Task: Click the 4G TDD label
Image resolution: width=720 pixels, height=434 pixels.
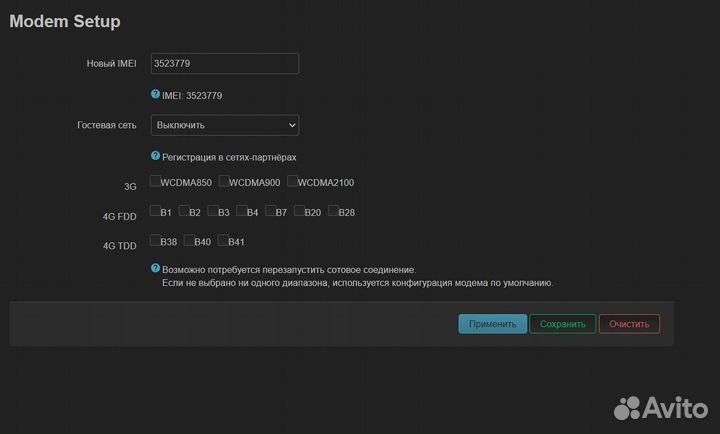Action: tap(119, 246)
